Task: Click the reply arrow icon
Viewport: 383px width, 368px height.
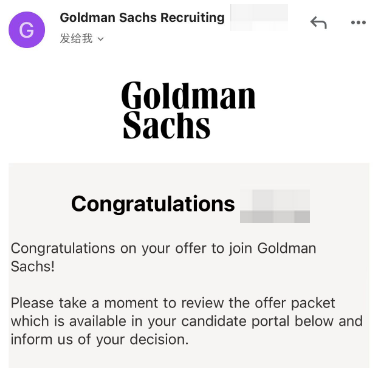Action: click(x=318, y=23)
